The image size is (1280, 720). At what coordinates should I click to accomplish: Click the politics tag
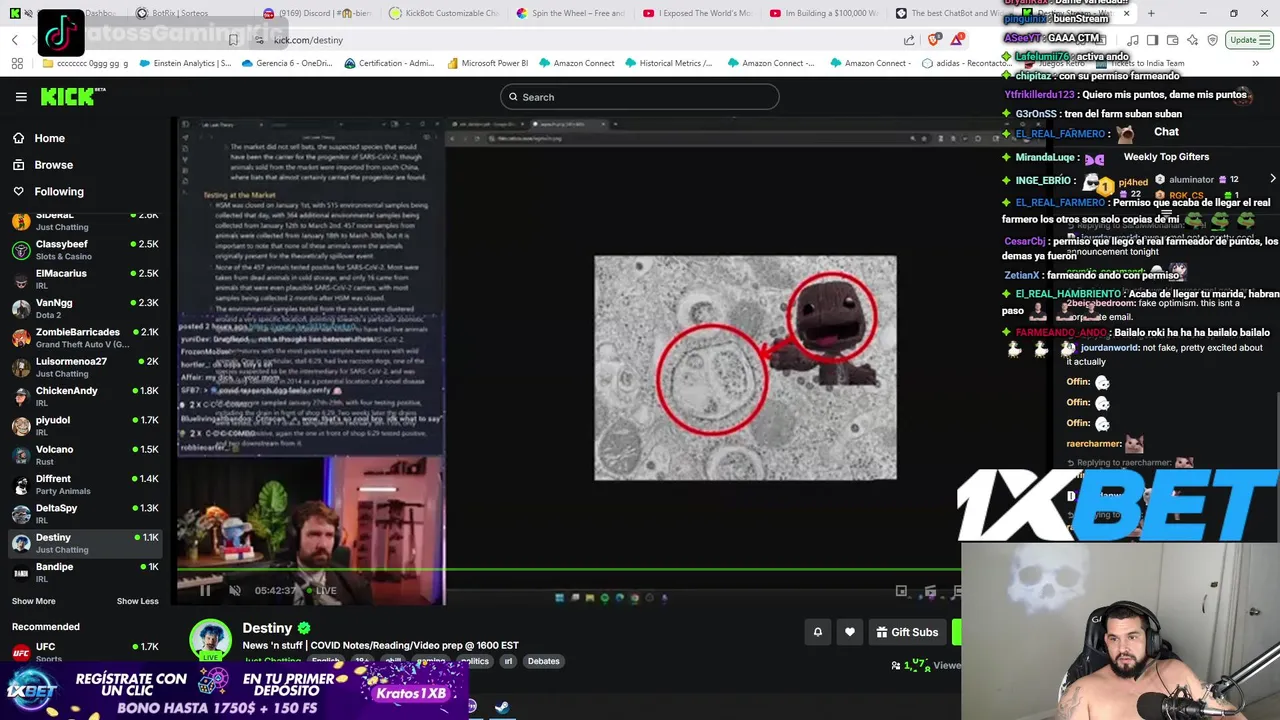click(x=474, y=661)
